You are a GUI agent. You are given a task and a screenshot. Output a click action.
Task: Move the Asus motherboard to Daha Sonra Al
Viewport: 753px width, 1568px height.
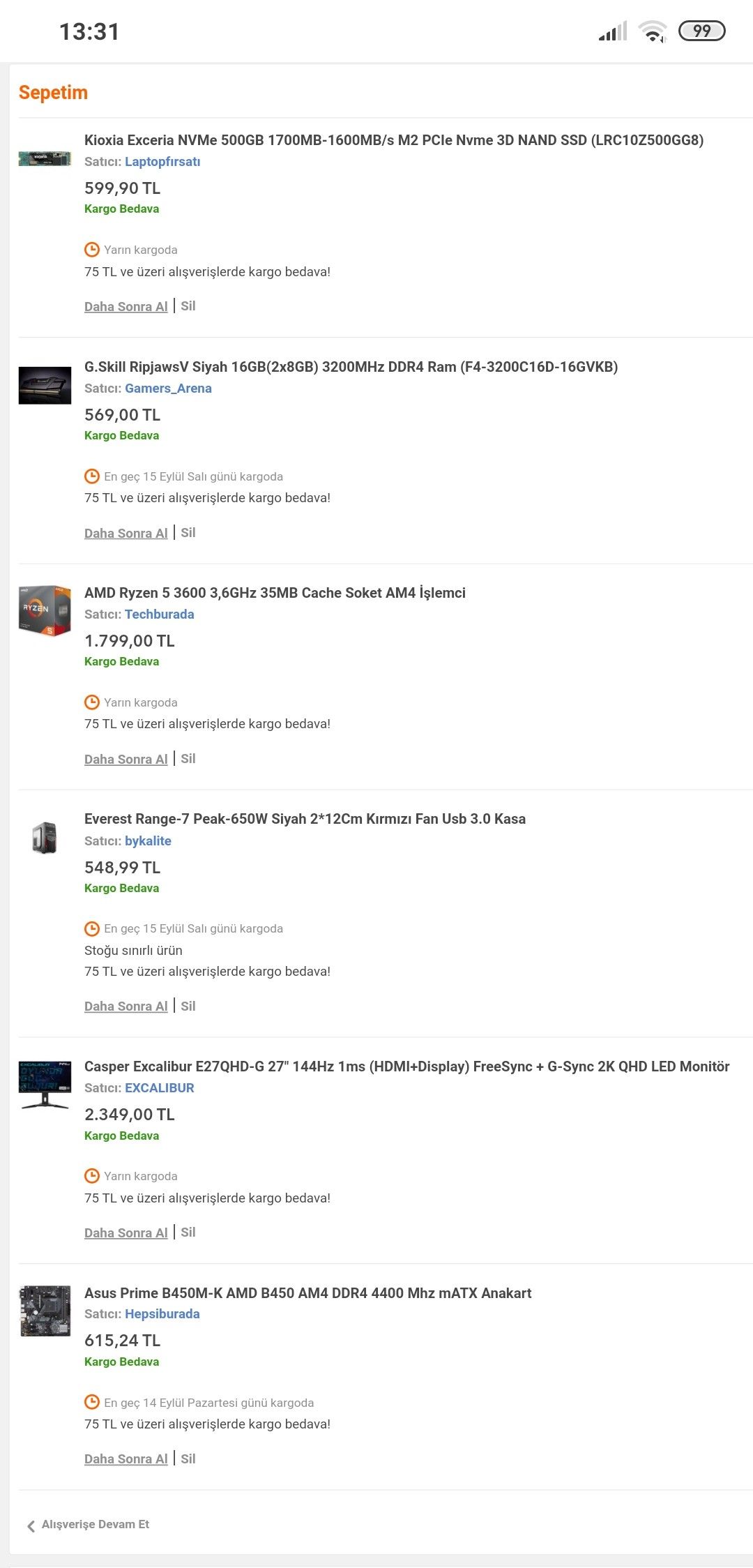[126, 1458]
